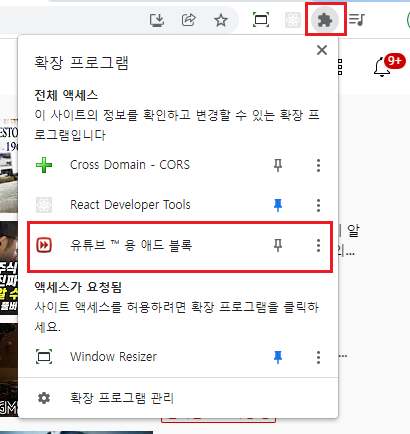This screenshot has height=434, width=410.
Task: Select React Developer Tools extension
Action: click(130, 205)
